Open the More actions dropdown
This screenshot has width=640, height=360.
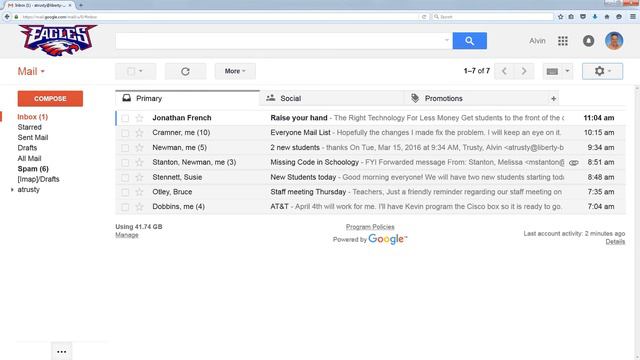click(235, 71)
